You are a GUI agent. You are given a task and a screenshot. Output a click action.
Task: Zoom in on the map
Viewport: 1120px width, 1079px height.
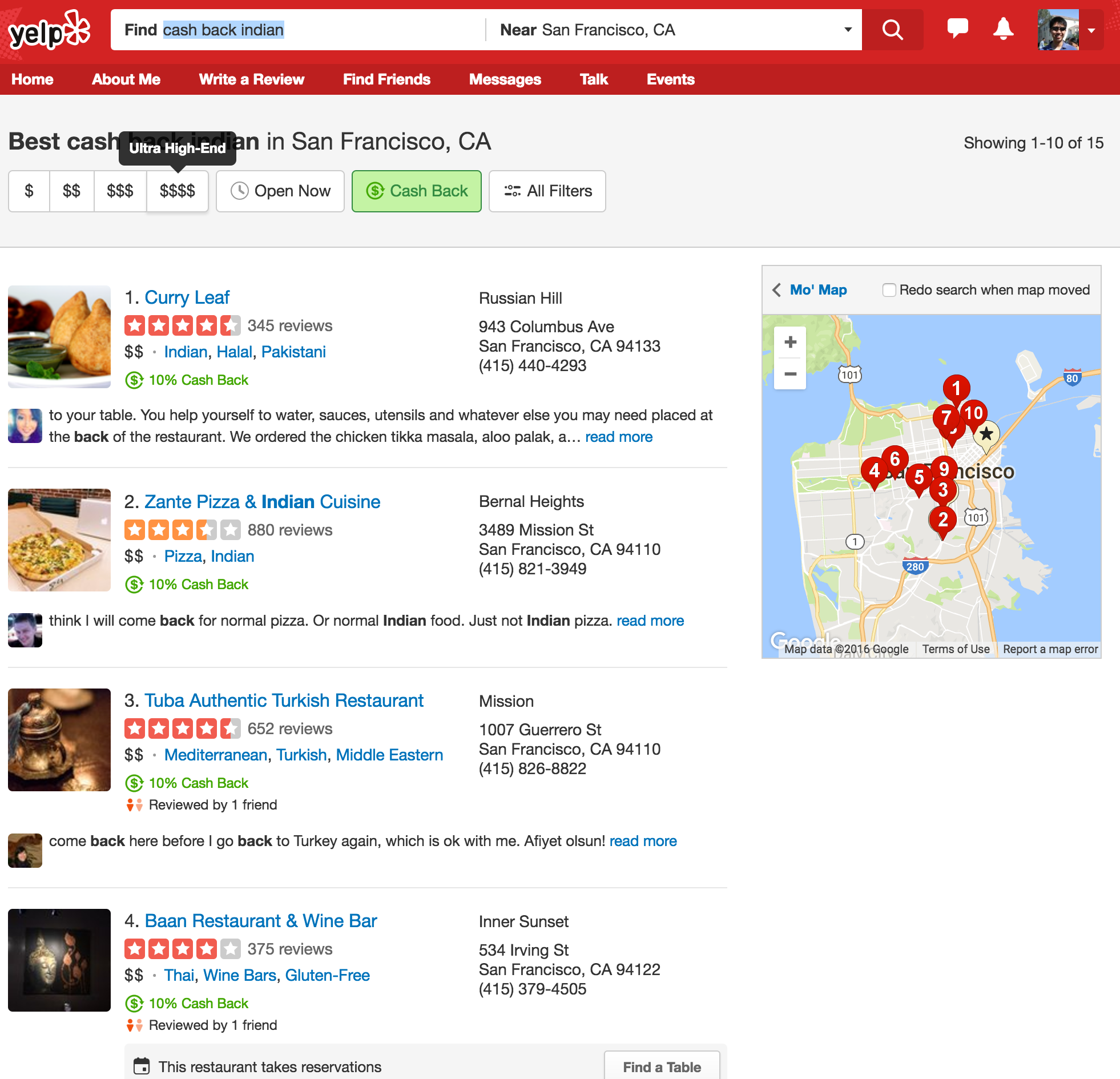(789, 343)
